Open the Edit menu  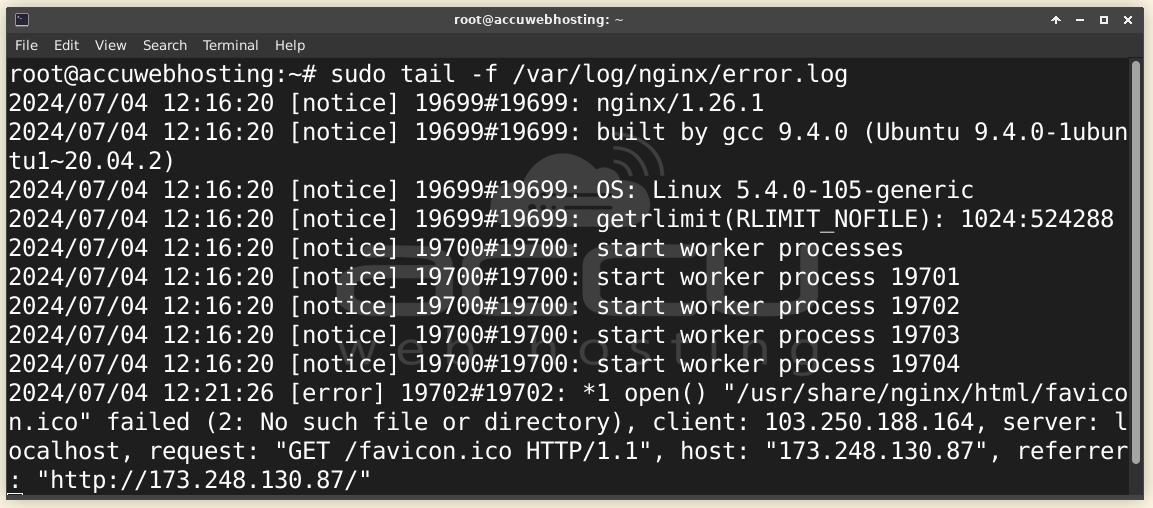66,46
